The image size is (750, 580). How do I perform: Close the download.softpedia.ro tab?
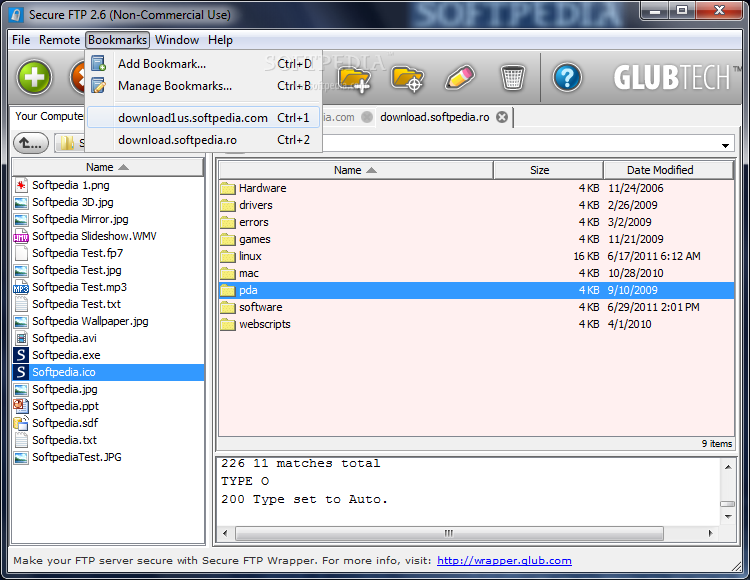pos(502,117)
